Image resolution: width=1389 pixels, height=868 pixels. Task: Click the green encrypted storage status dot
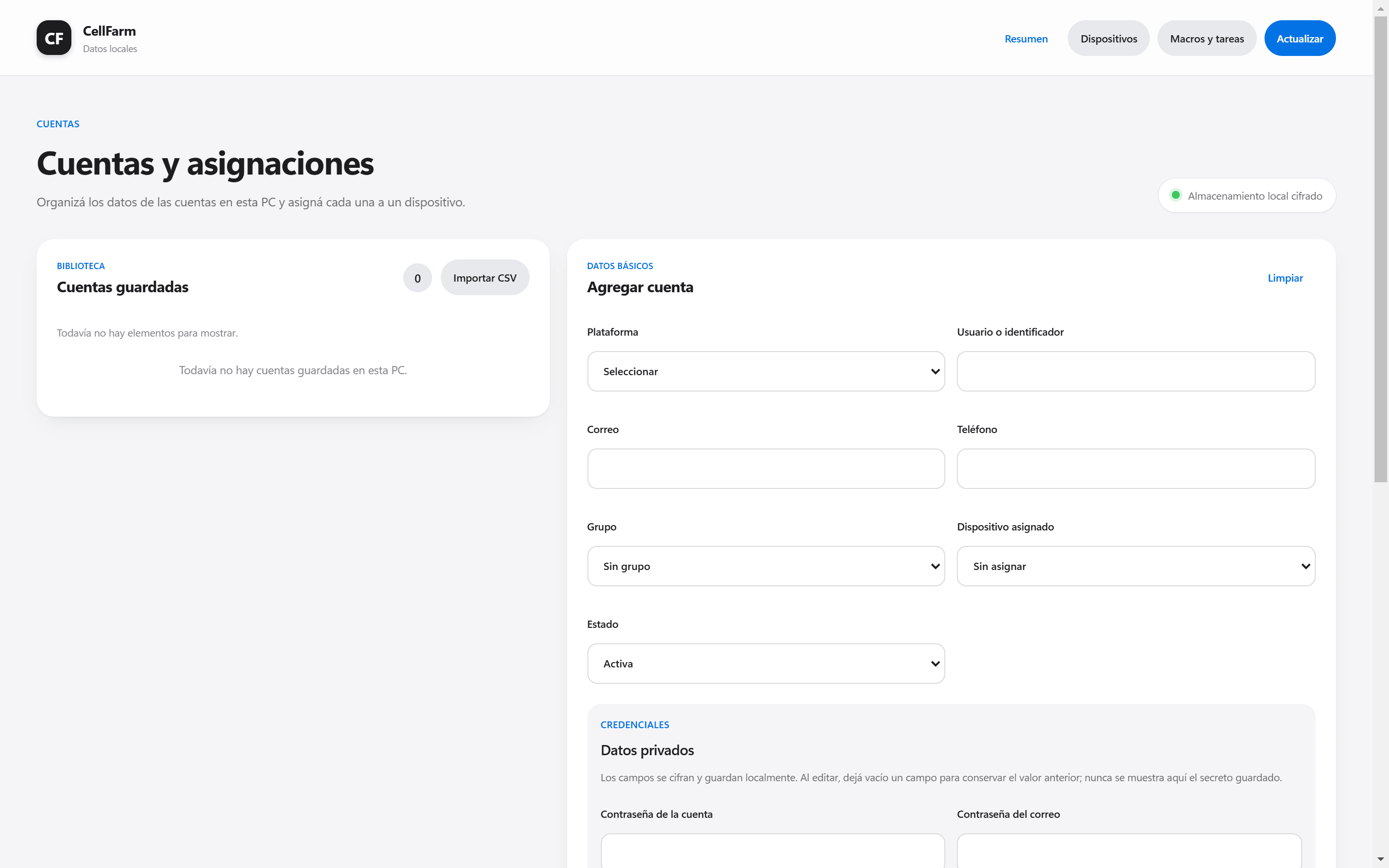pyautogui.click(x=1175, y=195)
